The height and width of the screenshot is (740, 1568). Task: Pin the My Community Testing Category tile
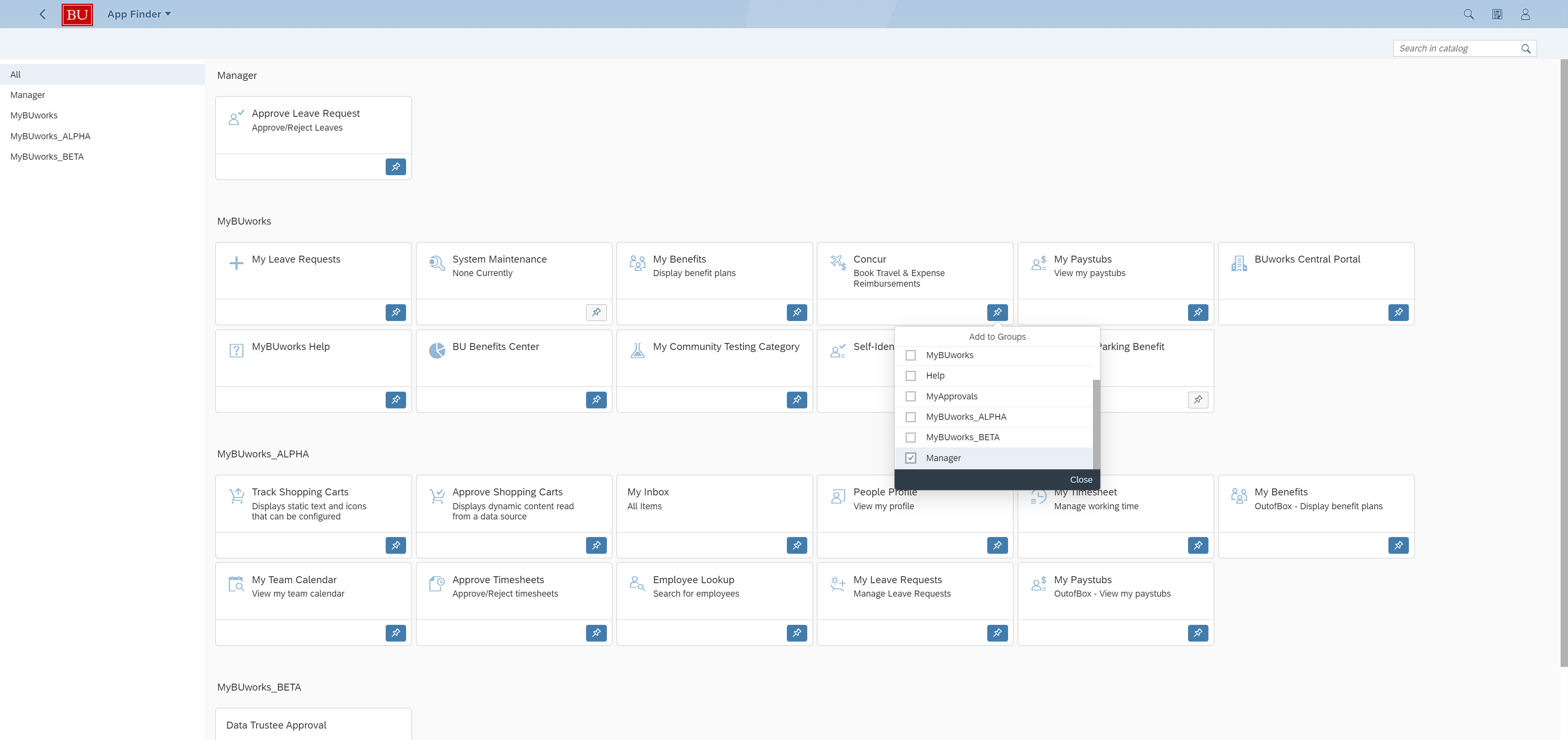tap(797, 399)
